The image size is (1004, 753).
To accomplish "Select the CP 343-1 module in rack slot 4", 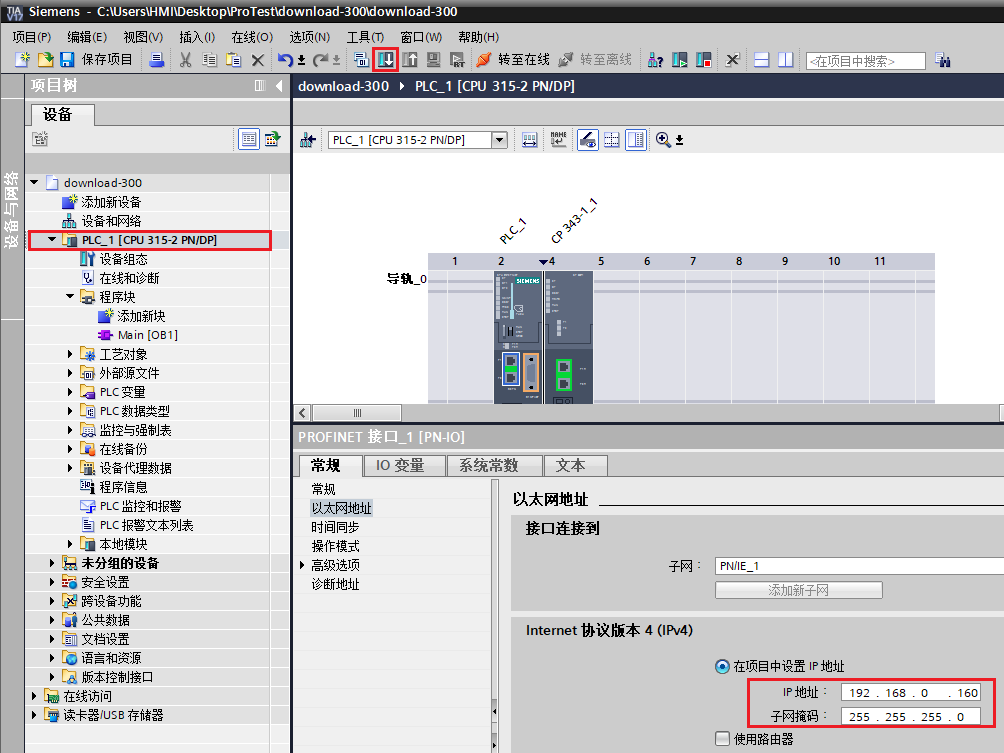I will (569, 337).
